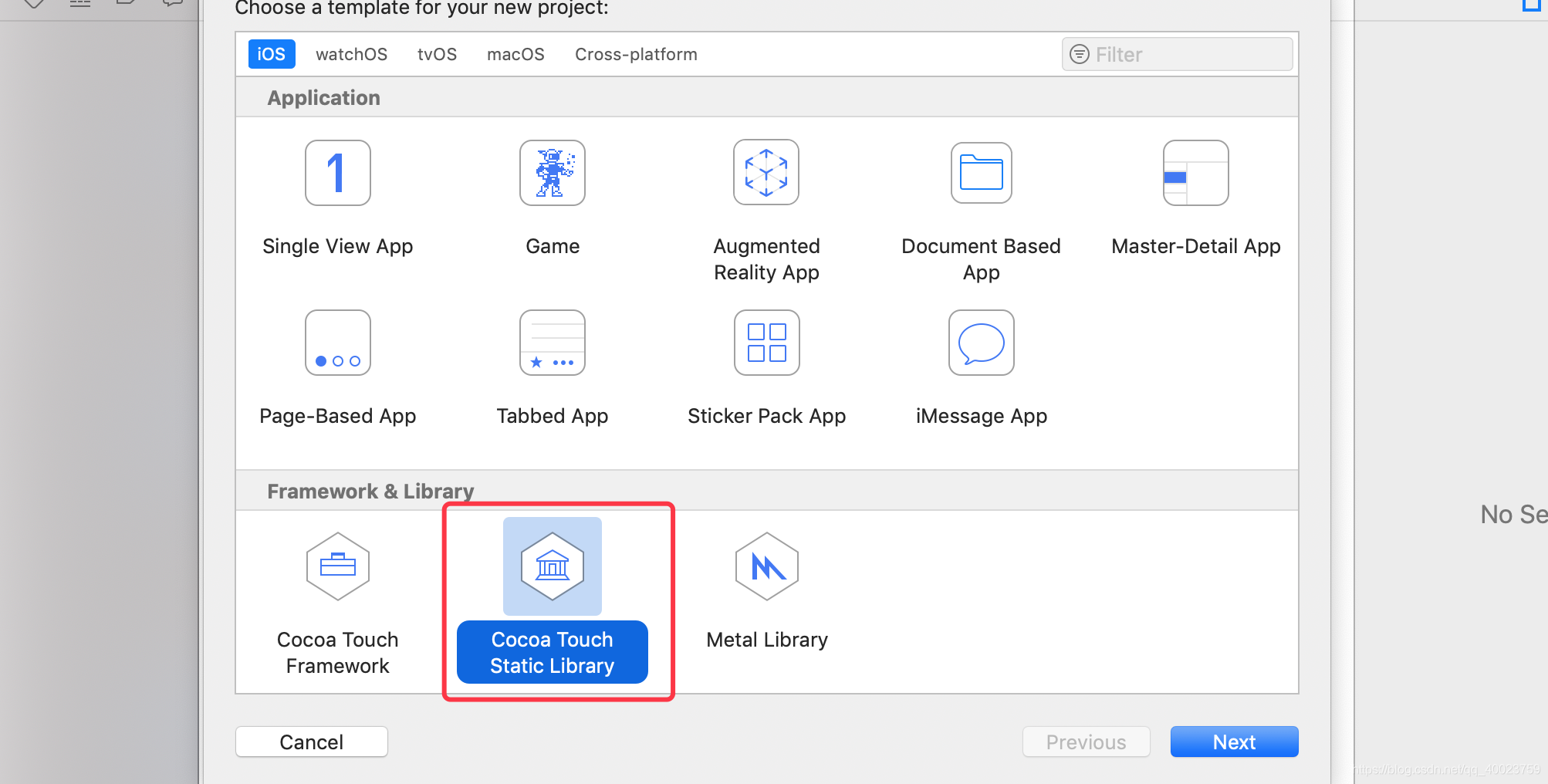The width and height of the screenshot is (1548, 784).
Task: Click the Document Based App label
Action: [x=982, y=259]
